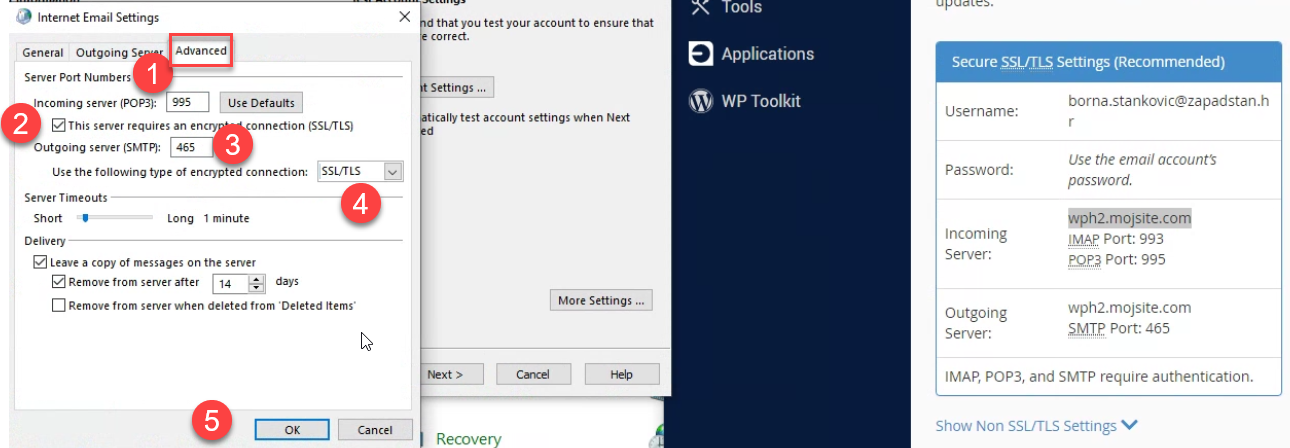Click the Outgoing server SMTP port field

pos(190,147)
